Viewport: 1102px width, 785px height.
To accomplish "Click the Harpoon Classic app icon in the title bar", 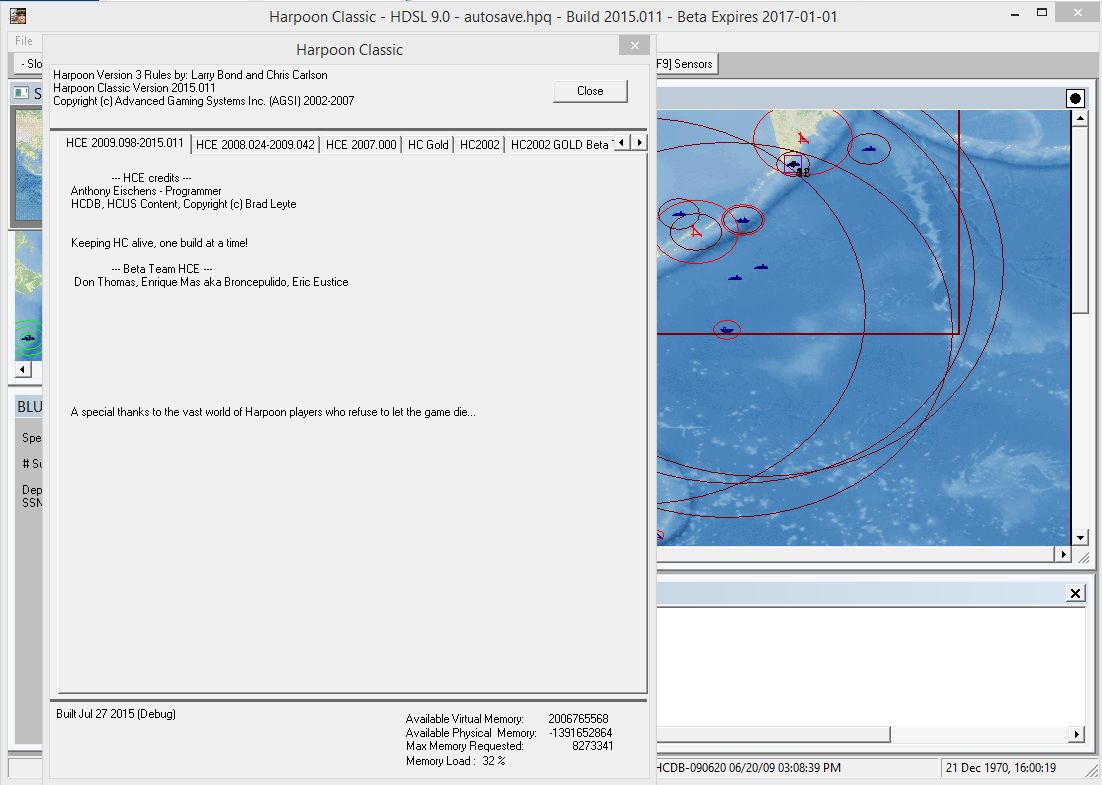I will (x=17, y=16).
